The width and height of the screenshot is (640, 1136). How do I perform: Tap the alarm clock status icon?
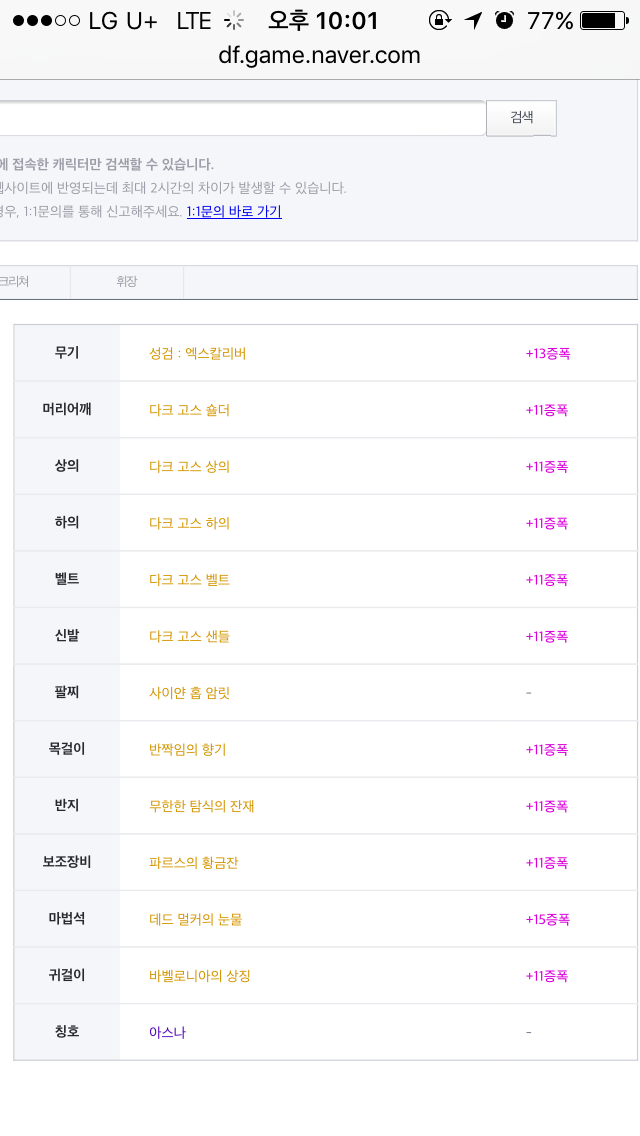(x=504, y=20)
